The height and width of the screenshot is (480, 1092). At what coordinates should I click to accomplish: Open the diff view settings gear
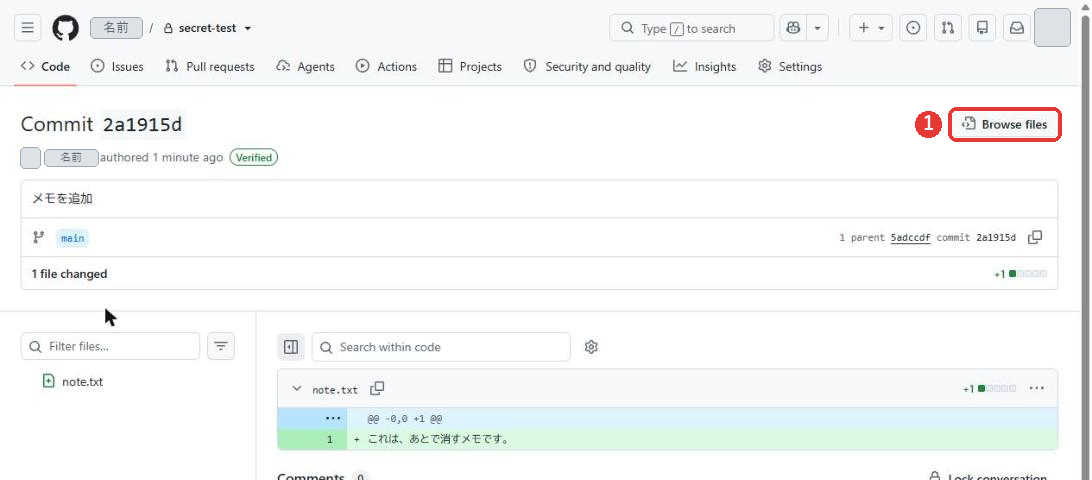591,347
